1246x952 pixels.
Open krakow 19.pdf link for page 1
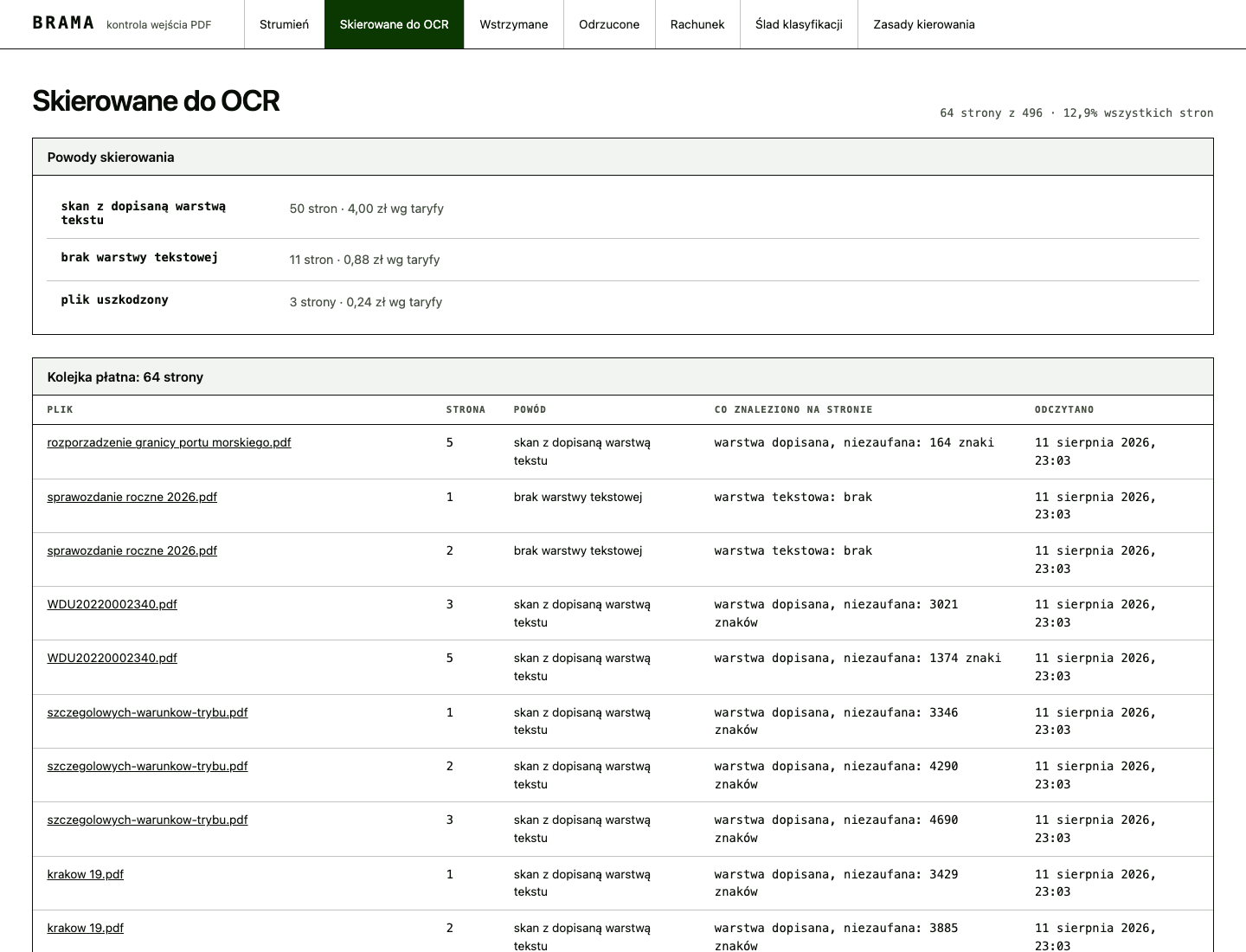tap(85, 874)
